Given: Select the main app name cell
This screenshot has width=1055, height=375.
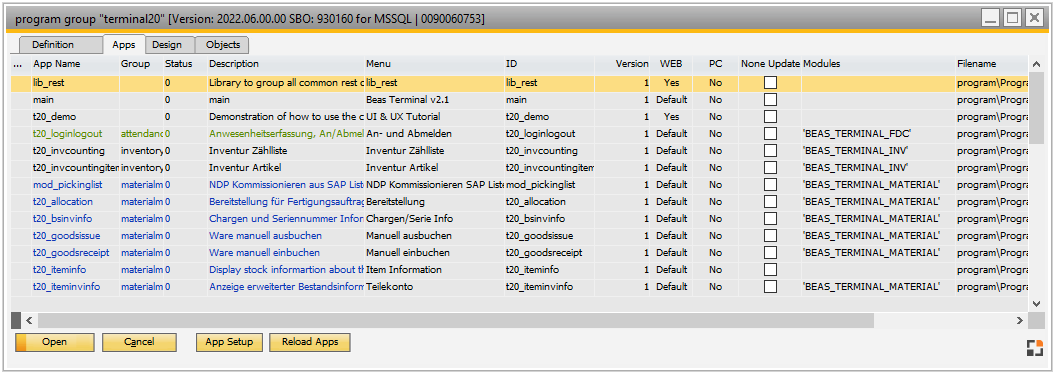Looking at the screenshot, I should pyautogui.click(x=75, y=100).
